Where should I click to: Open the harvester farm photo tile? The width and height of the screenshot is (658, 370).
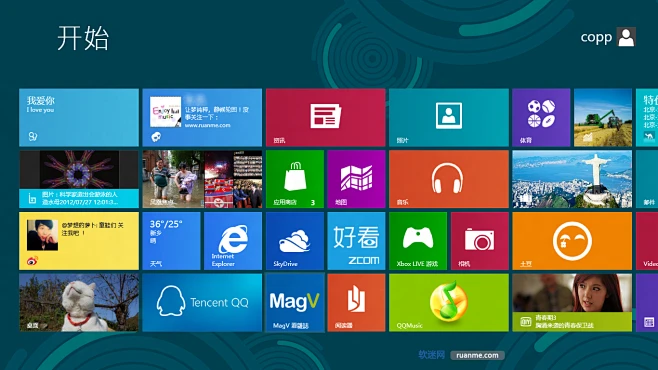coord(603,117)
